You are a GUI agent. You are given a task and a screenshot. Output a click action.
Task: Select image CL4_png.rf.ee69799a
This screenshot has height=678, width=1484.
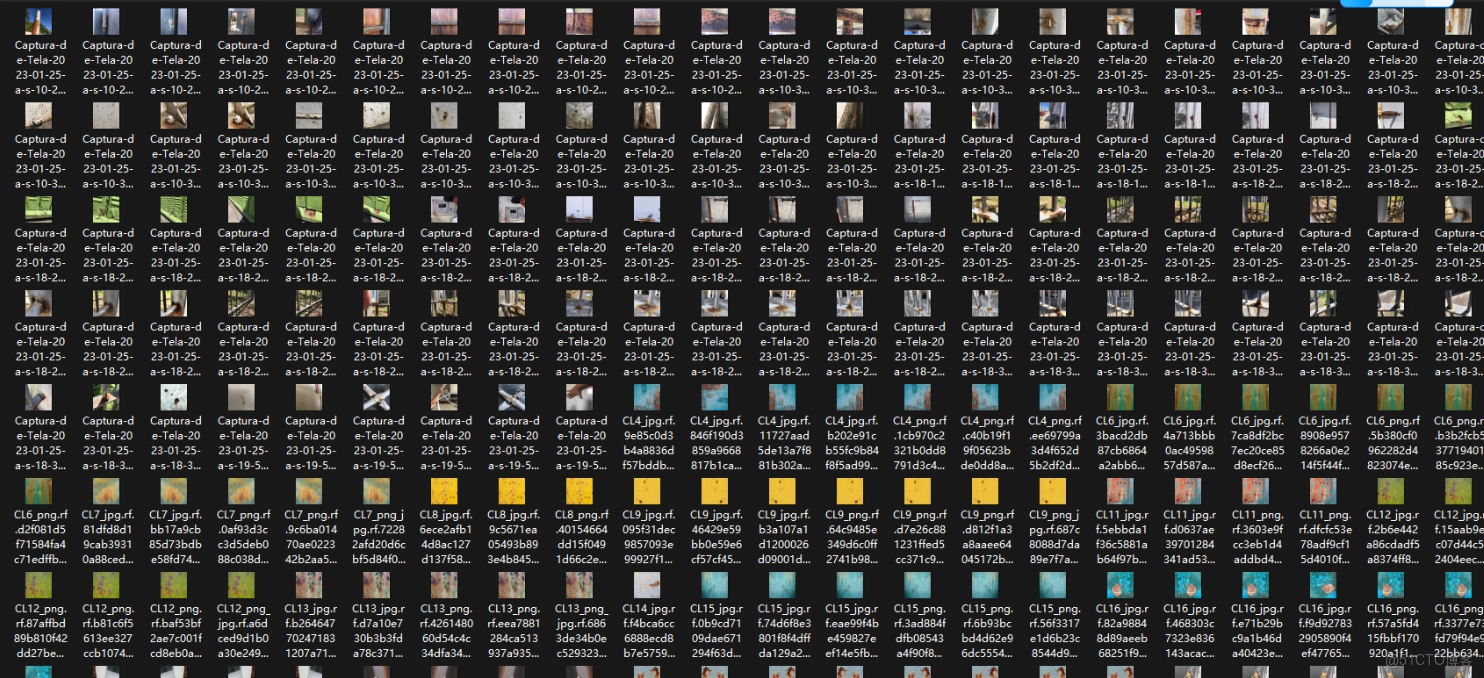point(1053,398)
